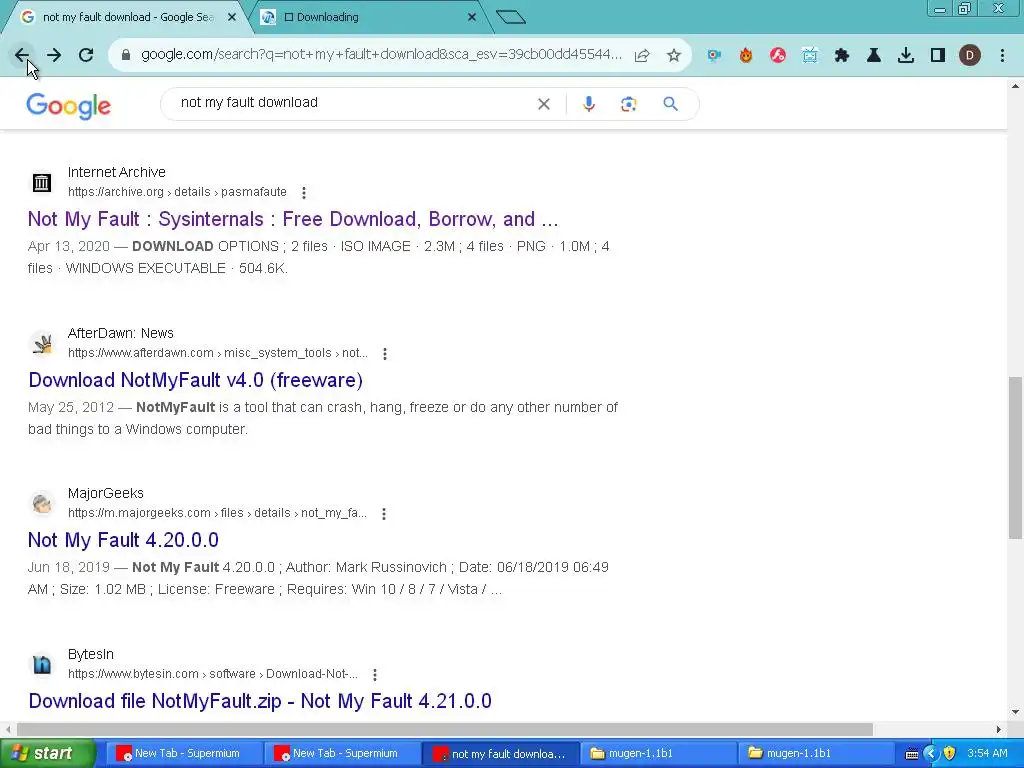Open the red Adobe Acrobat extension icon
This screenshot has width=1024, height=768.
point(778,56)
